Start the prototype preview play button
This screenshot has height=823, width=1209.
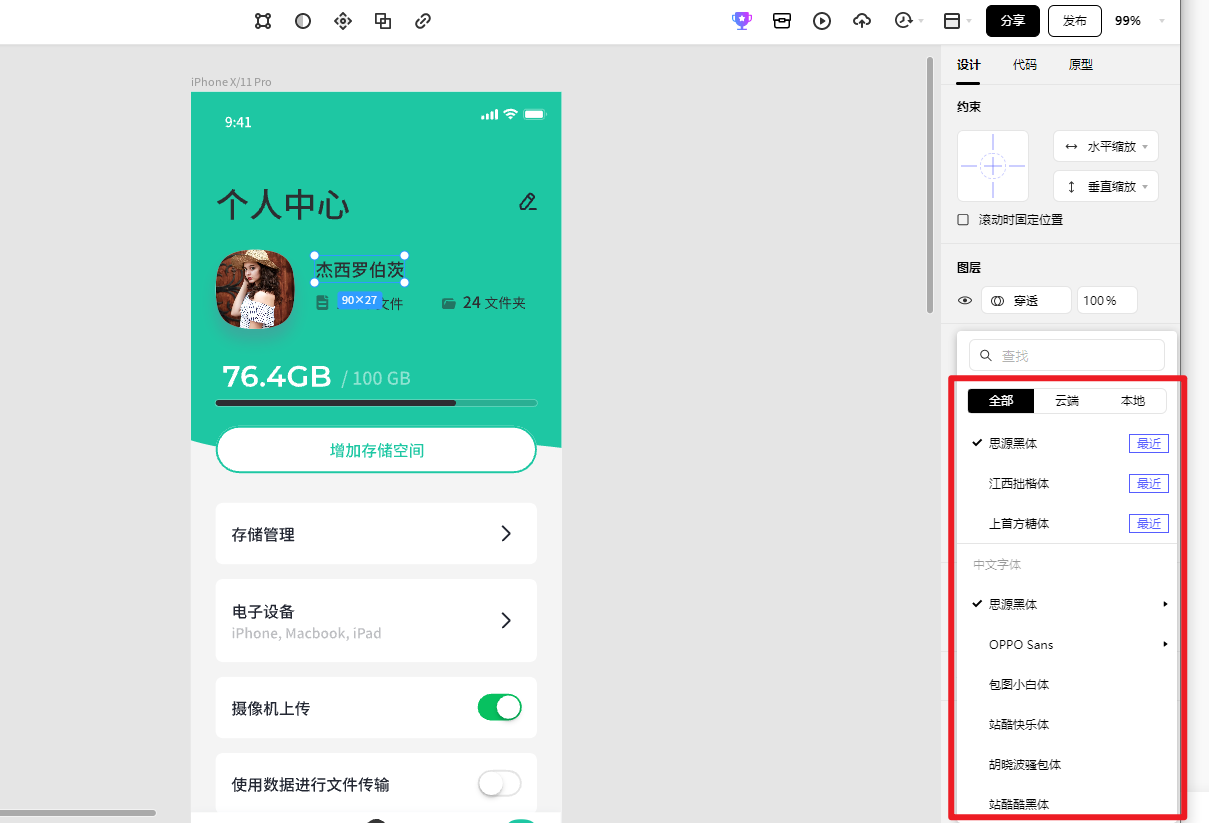pyautogui.click(x=822, y=21)
